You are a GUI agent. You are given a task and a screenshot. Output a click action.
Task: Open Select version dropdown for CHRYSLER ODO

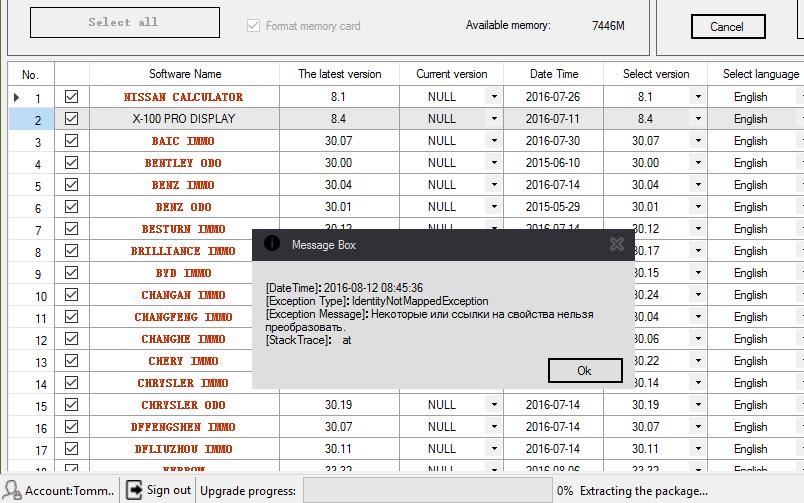click(x=698, y=405)
